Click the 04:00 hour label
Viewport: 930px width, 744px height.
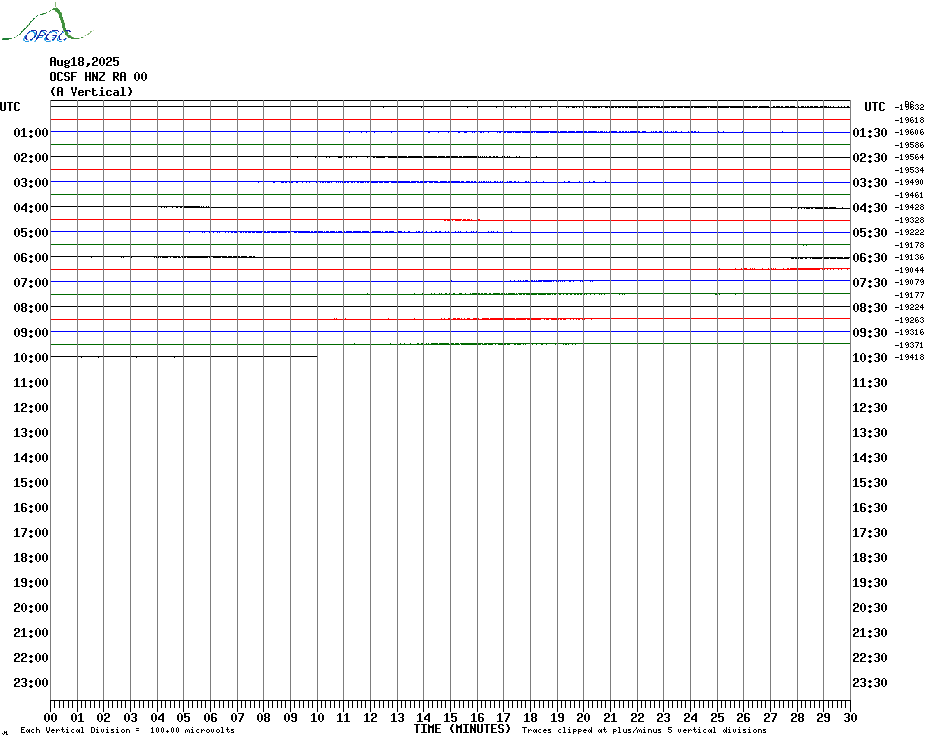point(31,208)
